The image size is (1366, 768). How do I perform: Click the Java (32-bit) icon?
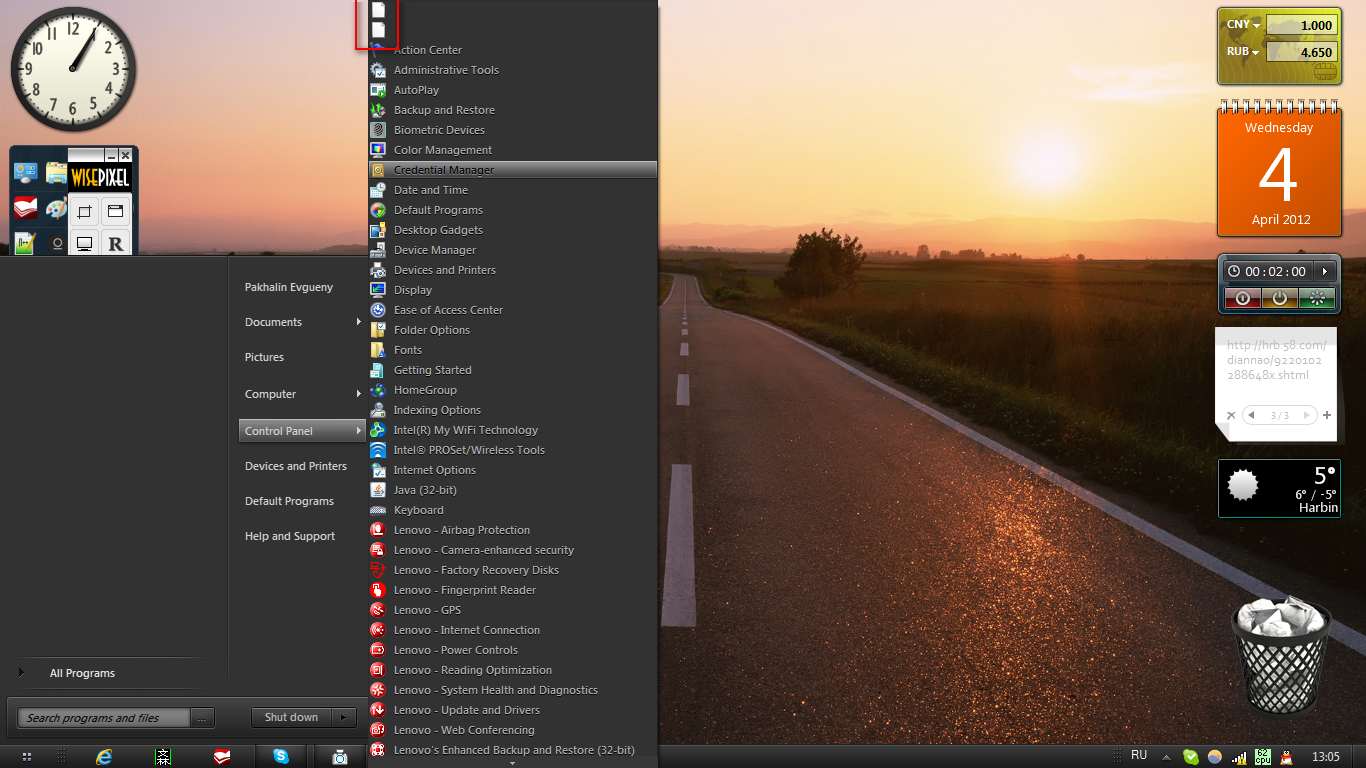tap(378, 490)
